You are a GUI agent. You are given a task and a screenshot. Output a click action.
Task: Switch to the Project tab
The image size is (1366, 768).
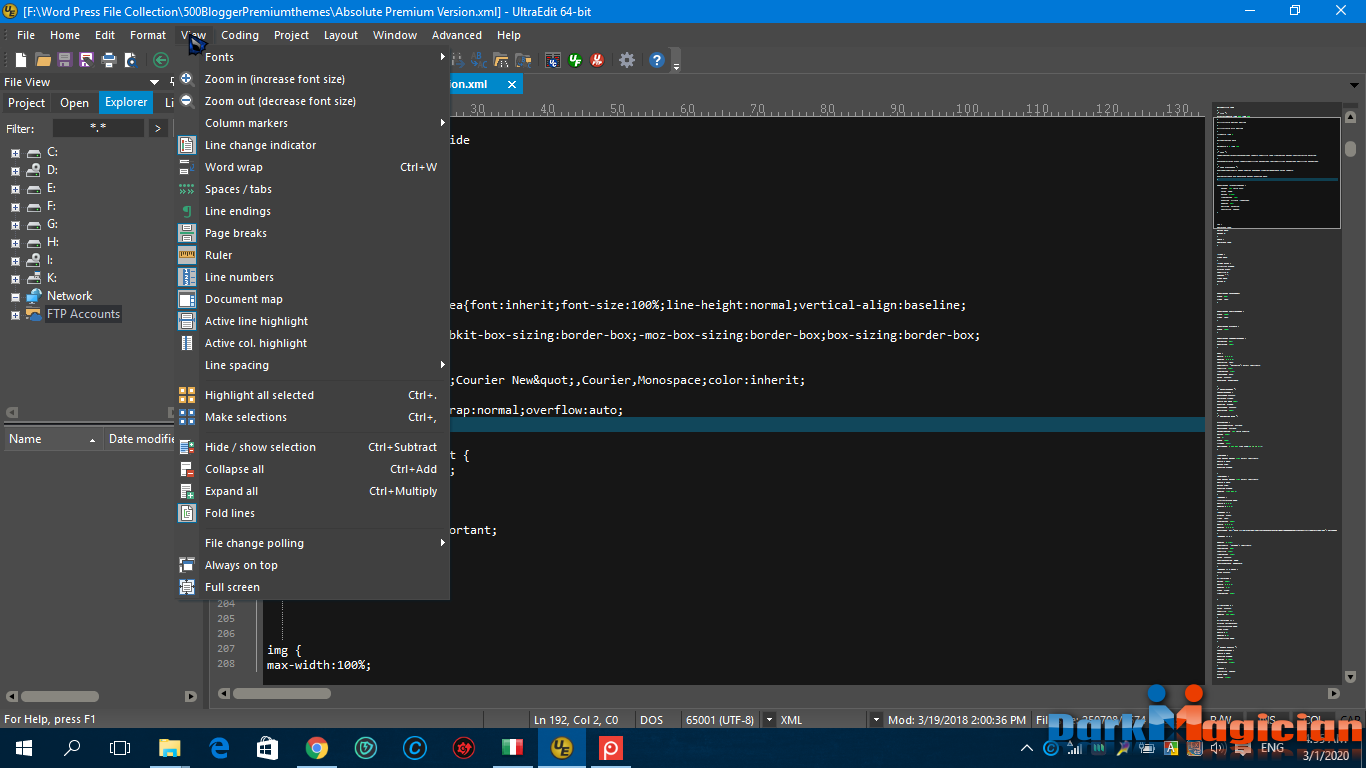(x=27, y=103)
